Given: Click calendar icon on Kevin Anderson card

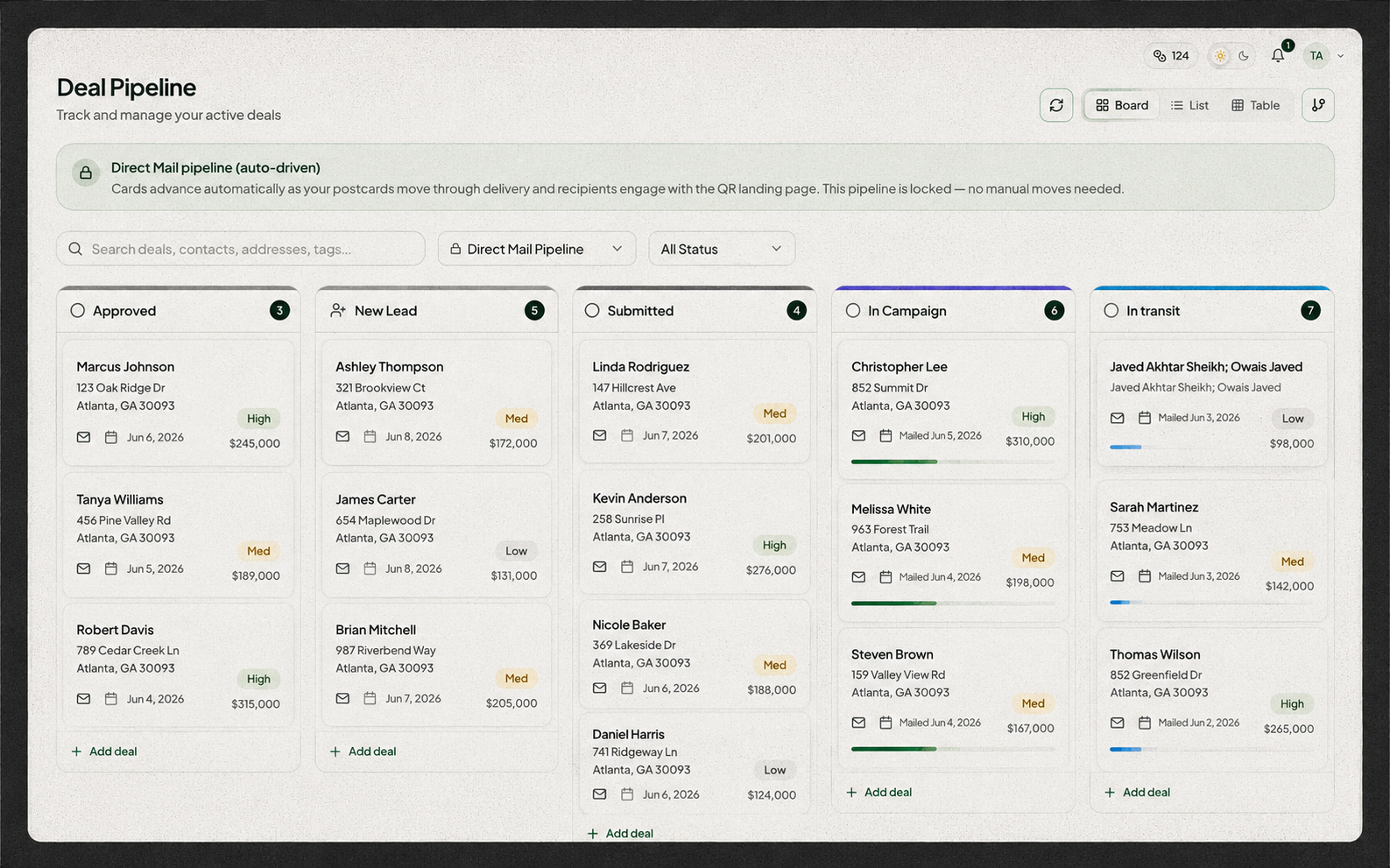Looking at the screenshot, I should point(627,567).
